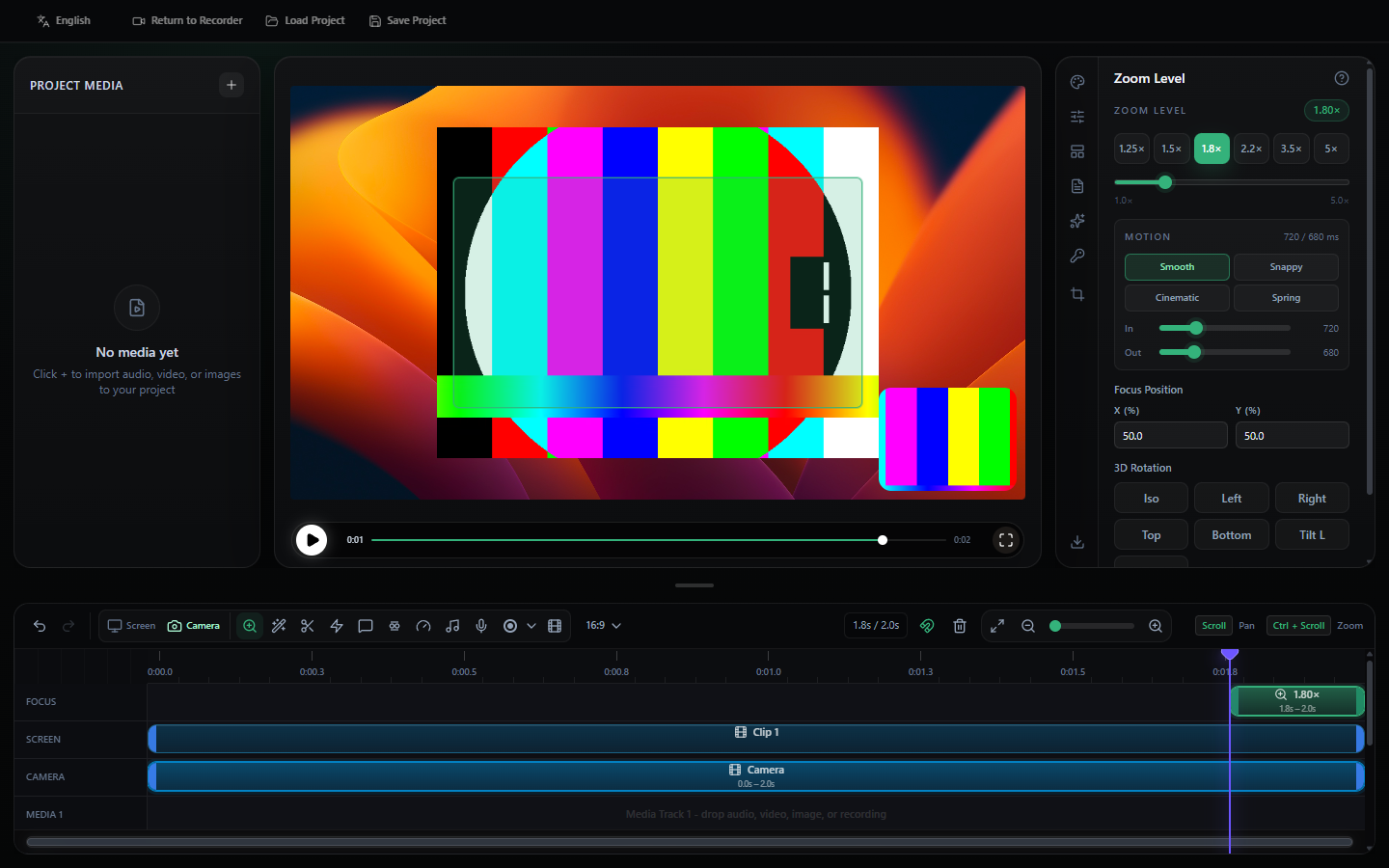
Task: Apply Right 3D rotation
Action: (x=1312, y=499)
